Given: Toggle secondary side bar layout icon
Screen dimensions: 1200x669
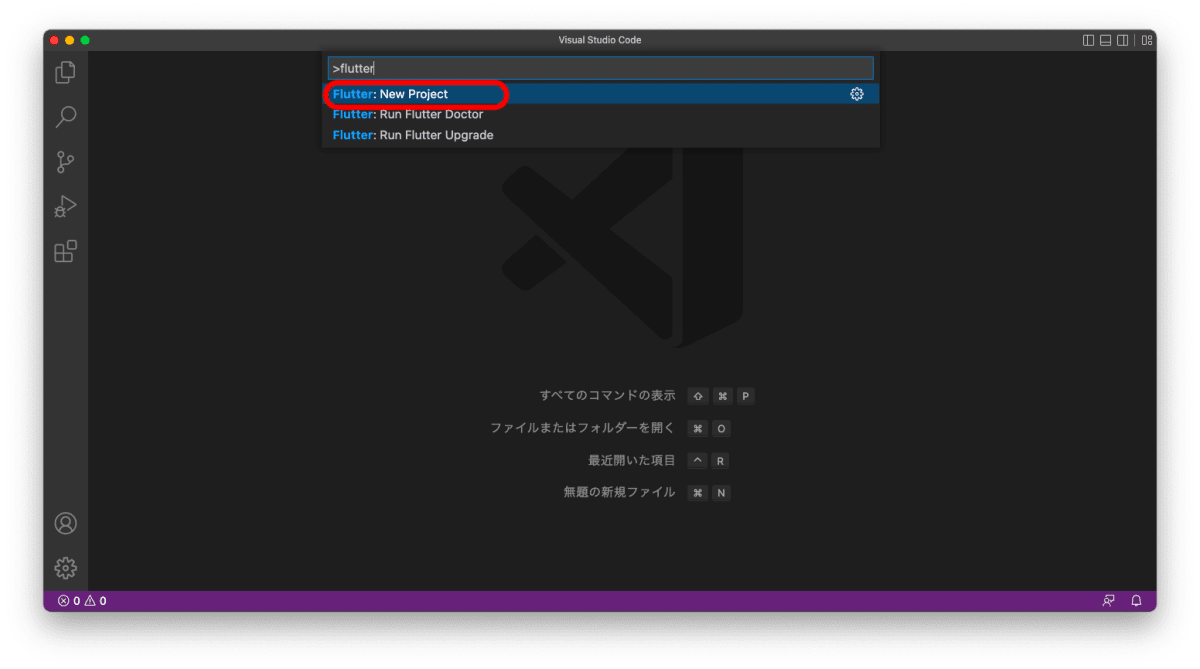Looking at the screenshot, I should (1123, 40).
